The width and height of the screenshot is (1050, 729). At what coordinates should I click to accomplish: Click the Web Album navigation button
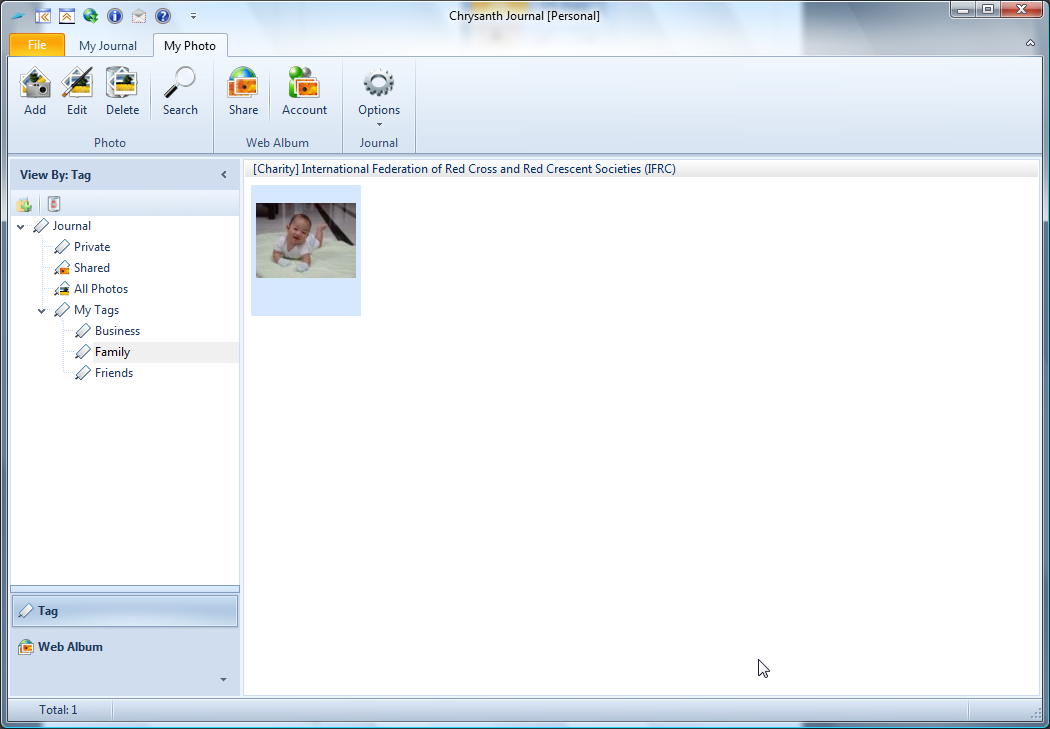(x=70, y=647)
